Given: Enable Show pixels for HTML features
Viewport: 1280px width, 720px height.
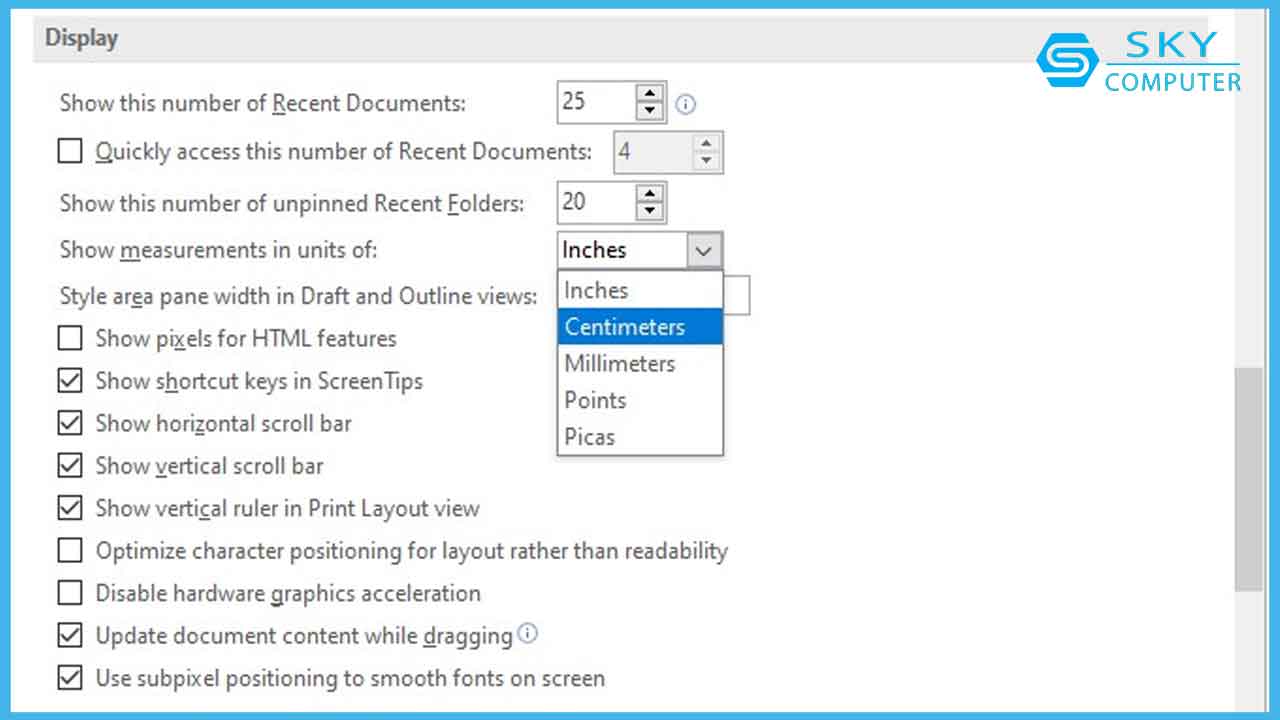Looking at the screenshot, I should [69, 338].
